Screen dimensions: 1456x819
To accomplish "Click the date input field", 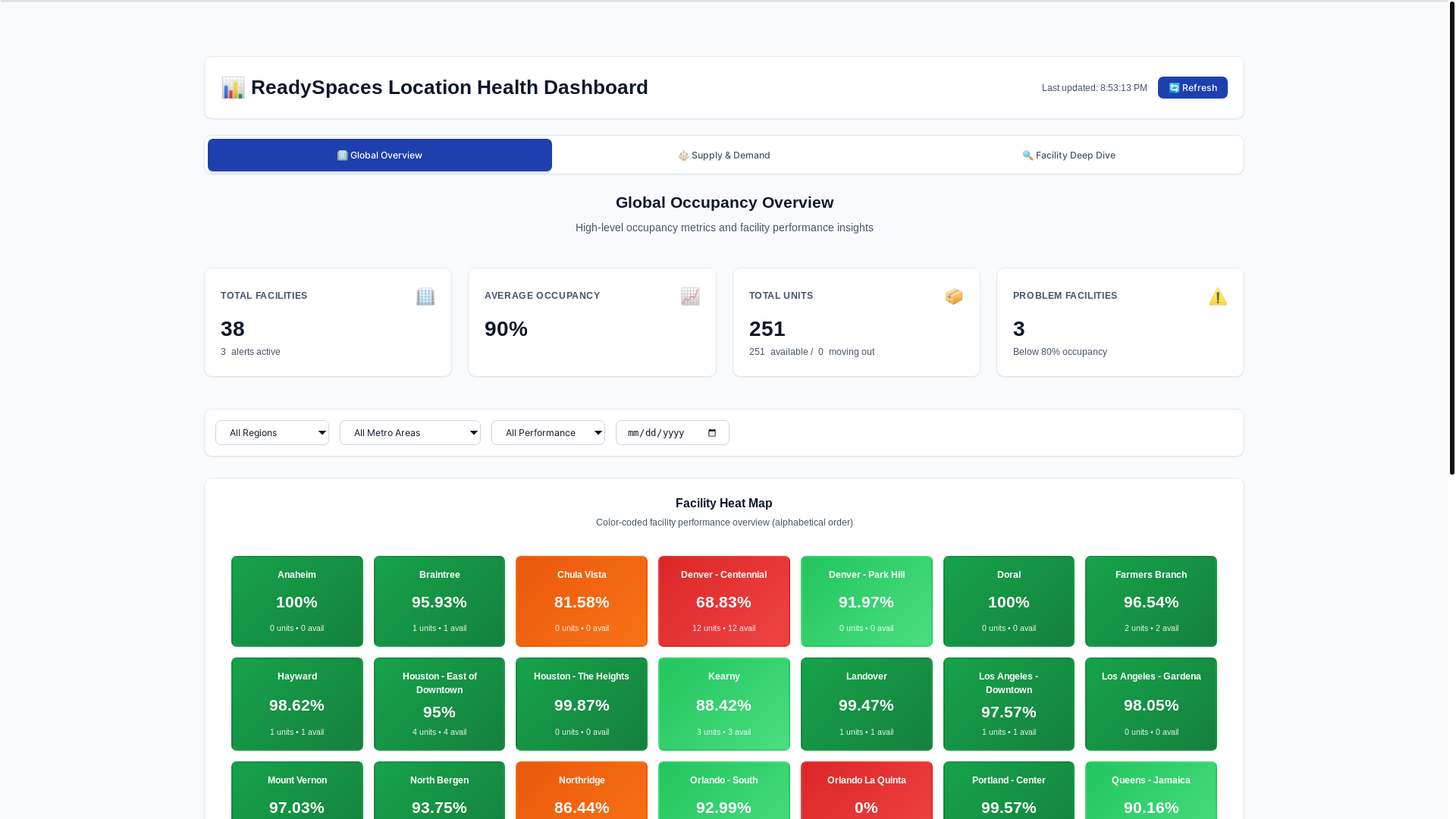I will pos(673,433).
